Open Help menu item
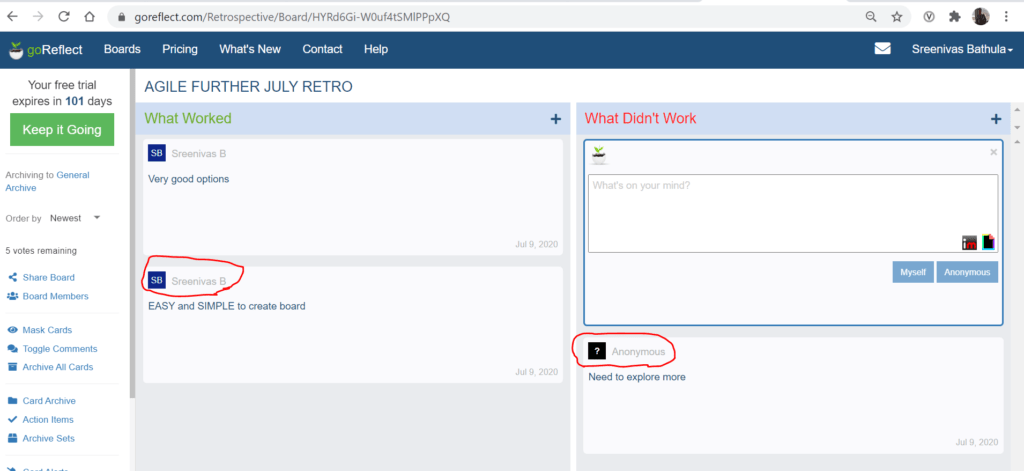 [376, 49]
